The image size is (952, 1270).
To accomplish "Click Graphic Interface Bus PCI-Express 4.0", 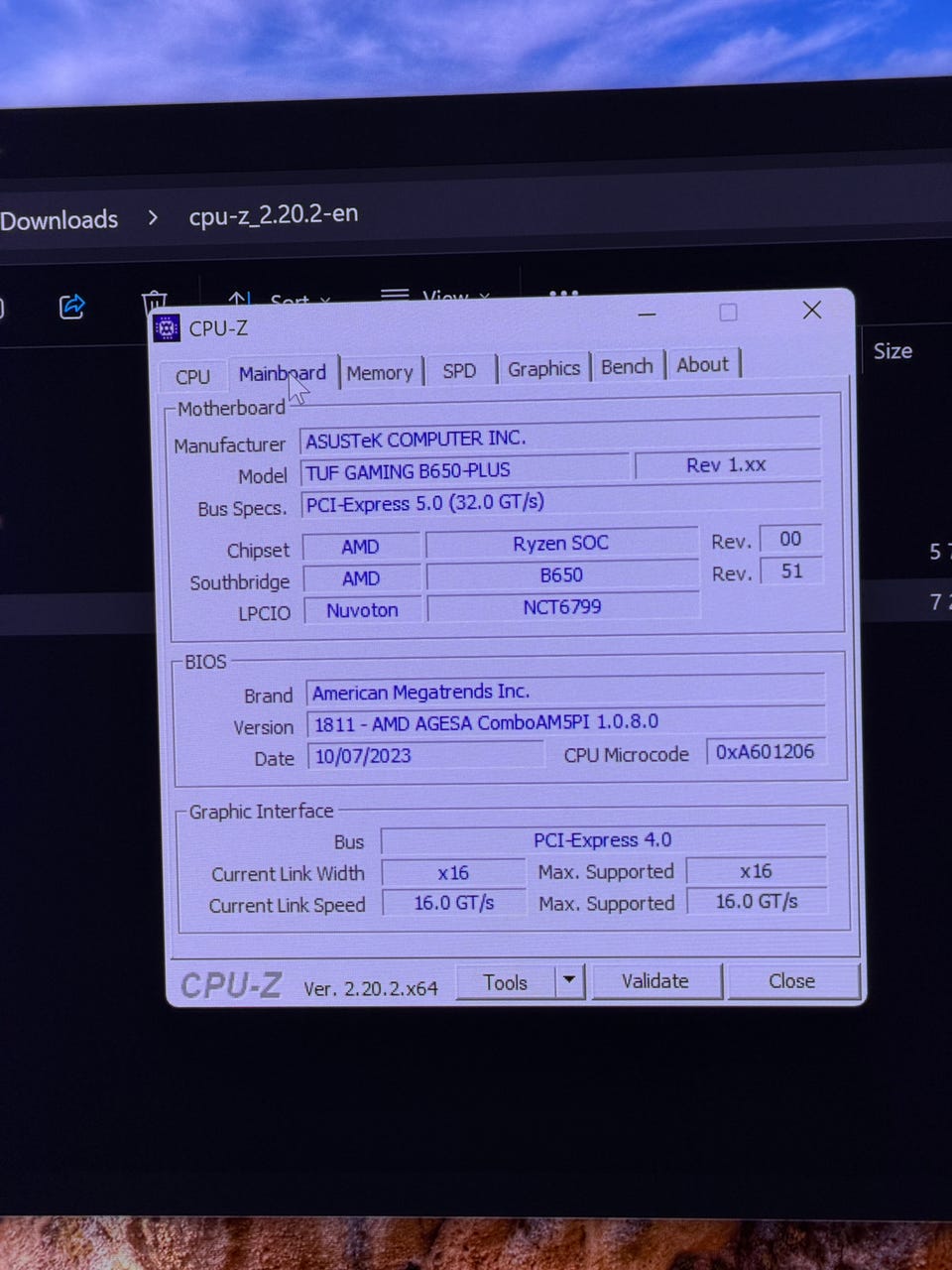I will click(603, 839).
